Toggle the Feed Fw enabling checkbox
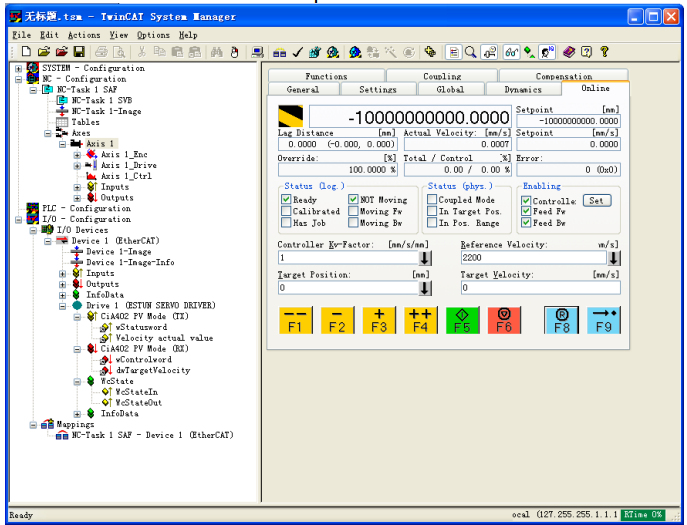 coord(526,211)
